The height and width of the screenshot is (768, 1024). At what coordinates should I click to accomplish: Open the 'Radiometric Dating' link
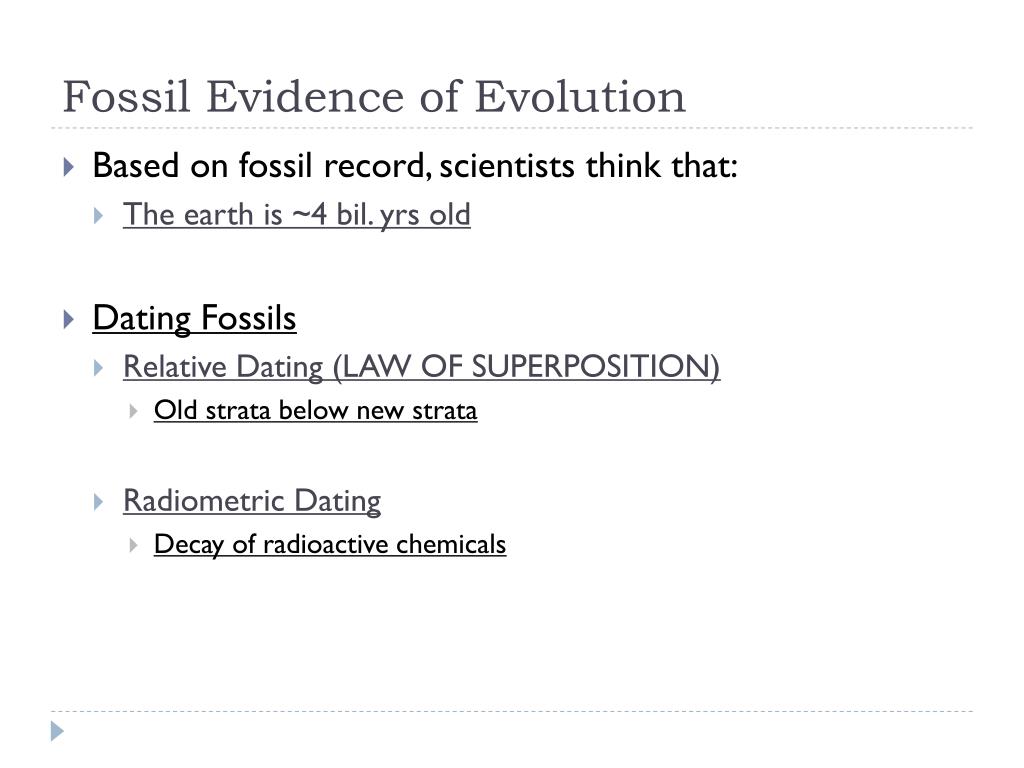click(252, 502)
